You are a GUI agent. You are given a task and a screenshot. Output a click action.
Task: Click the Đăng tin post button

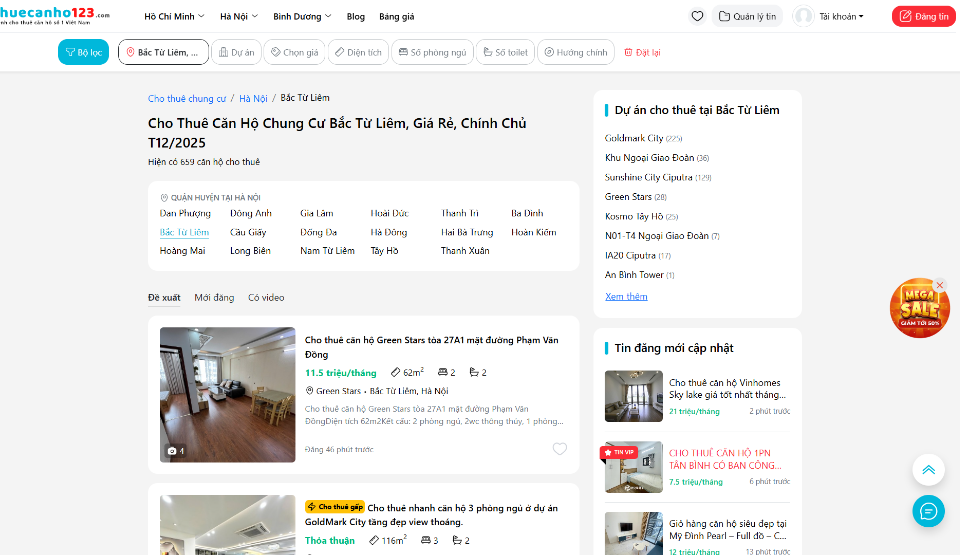click(x=921, y=17)
